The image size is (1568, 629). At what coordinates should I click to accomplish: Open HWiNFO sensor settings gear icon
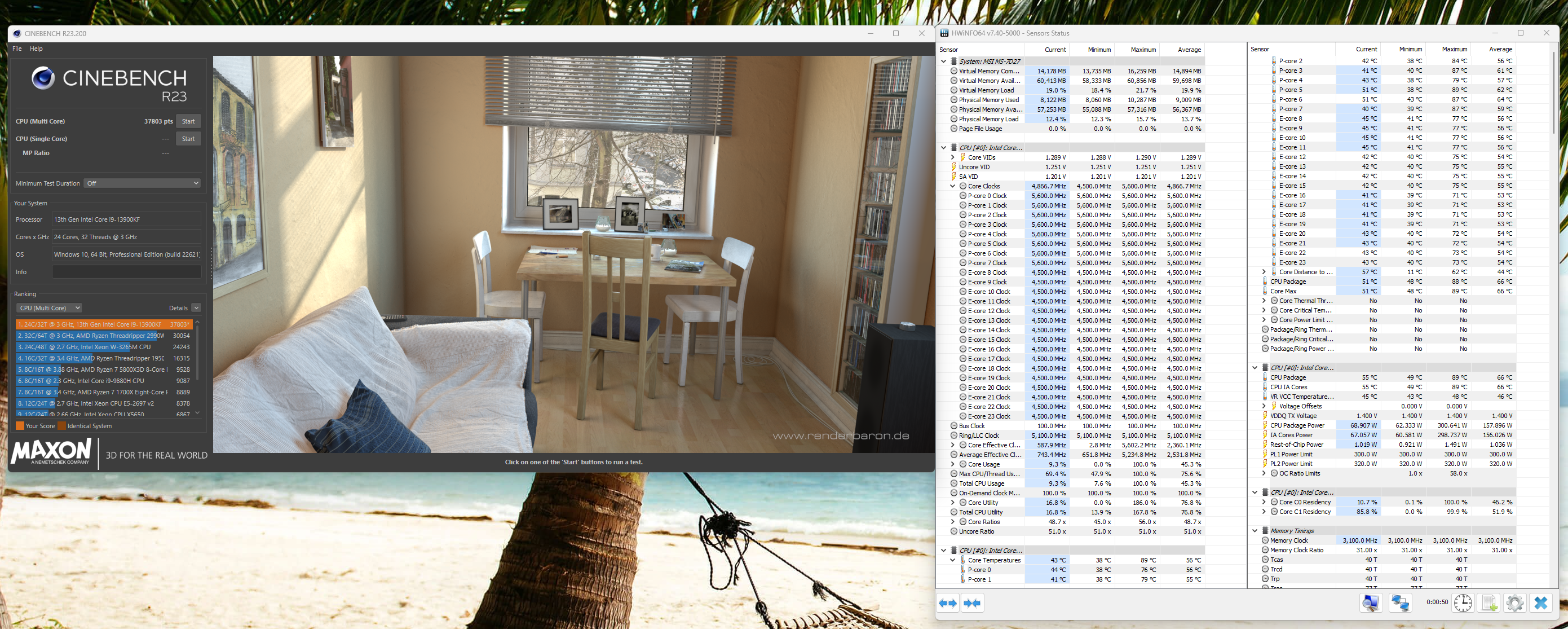(x=1514, y=603)
